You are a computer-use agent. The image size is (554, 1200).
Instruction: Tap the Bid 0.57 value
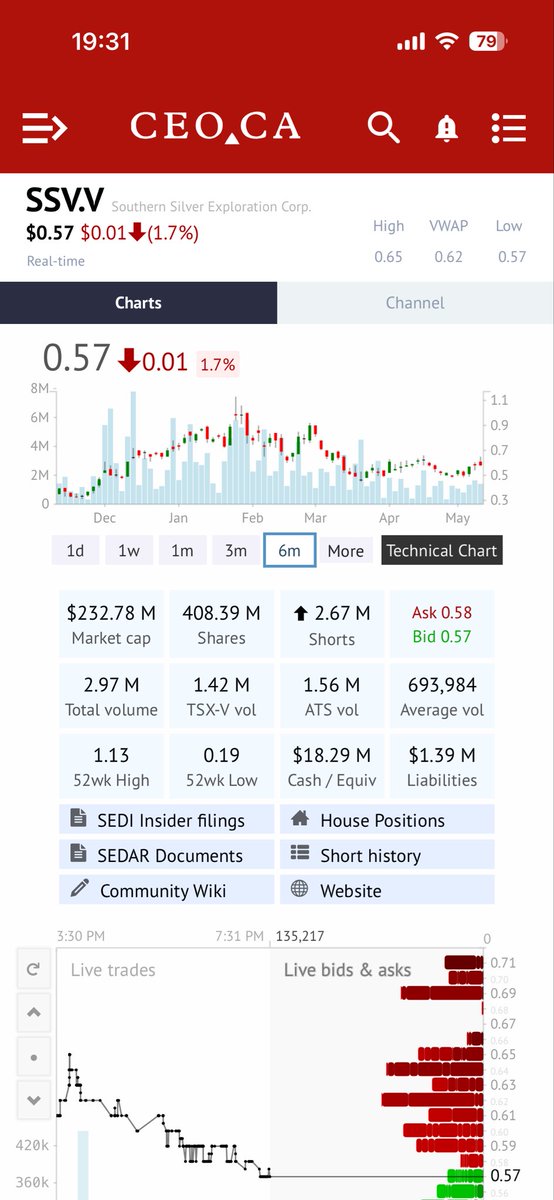442,636
